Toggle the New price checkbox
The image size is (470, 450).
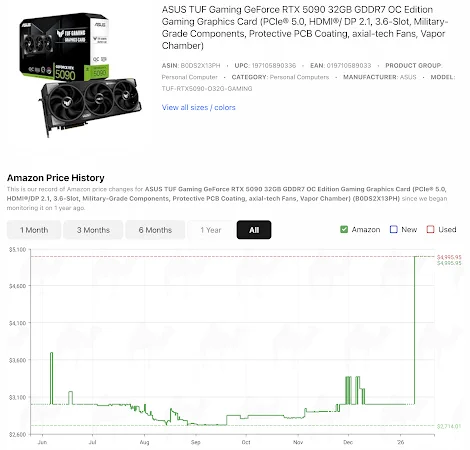(x=394, y=229)
